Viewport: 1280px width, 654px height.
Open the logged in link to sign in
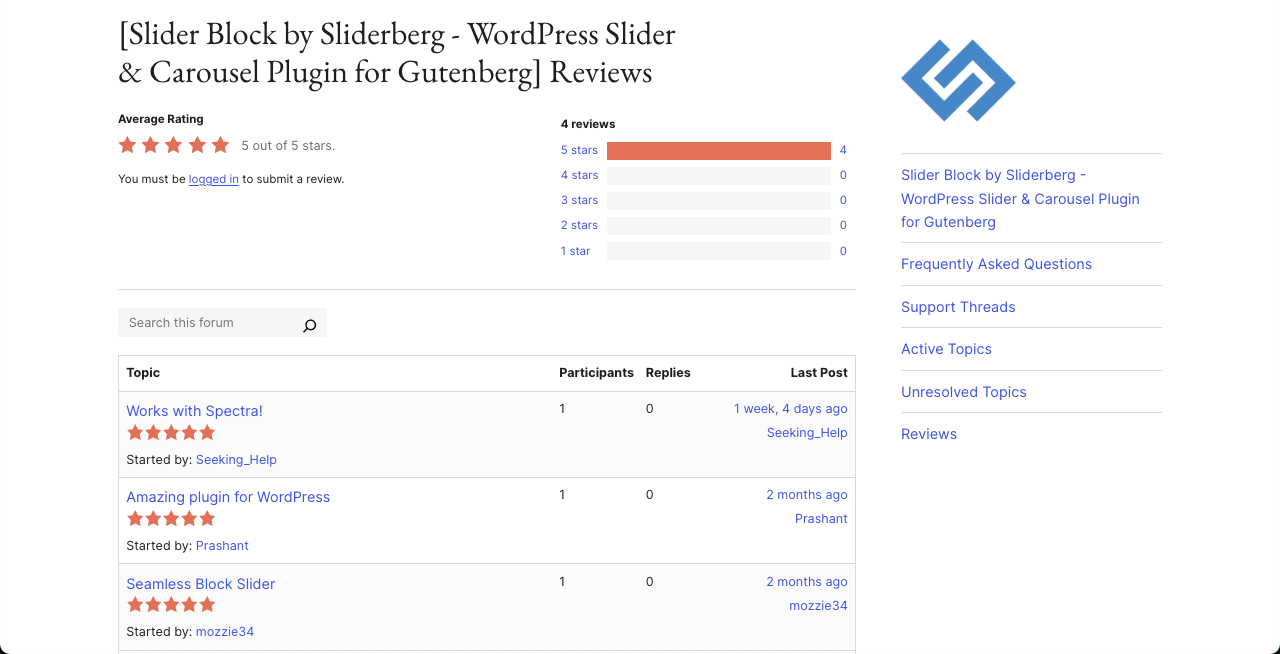pyautogui.click(x=213, y=178)
